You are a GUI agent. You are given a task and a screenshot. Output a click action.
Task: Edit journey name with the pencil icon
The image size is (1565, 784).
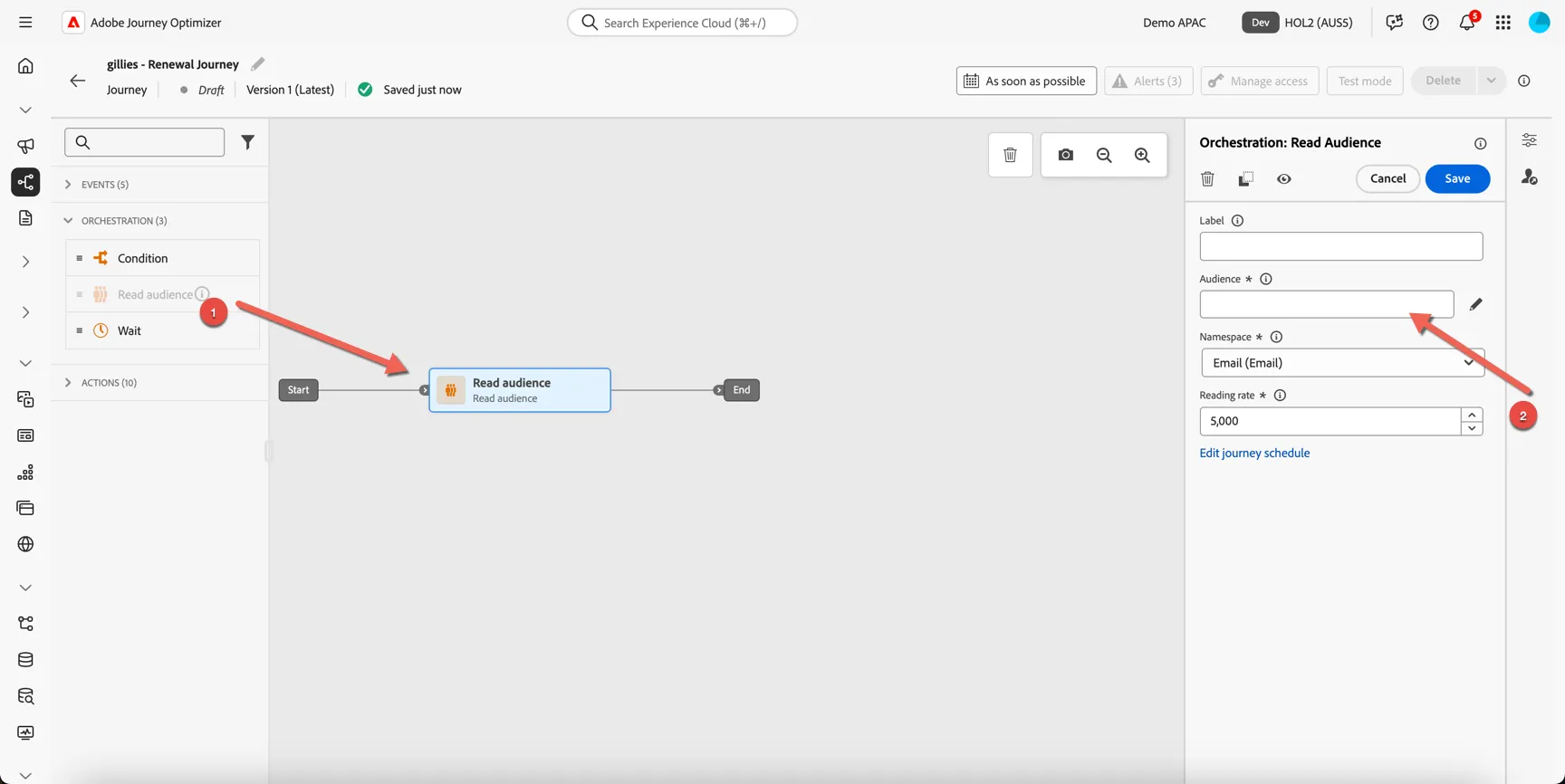[x=258, y=63]
